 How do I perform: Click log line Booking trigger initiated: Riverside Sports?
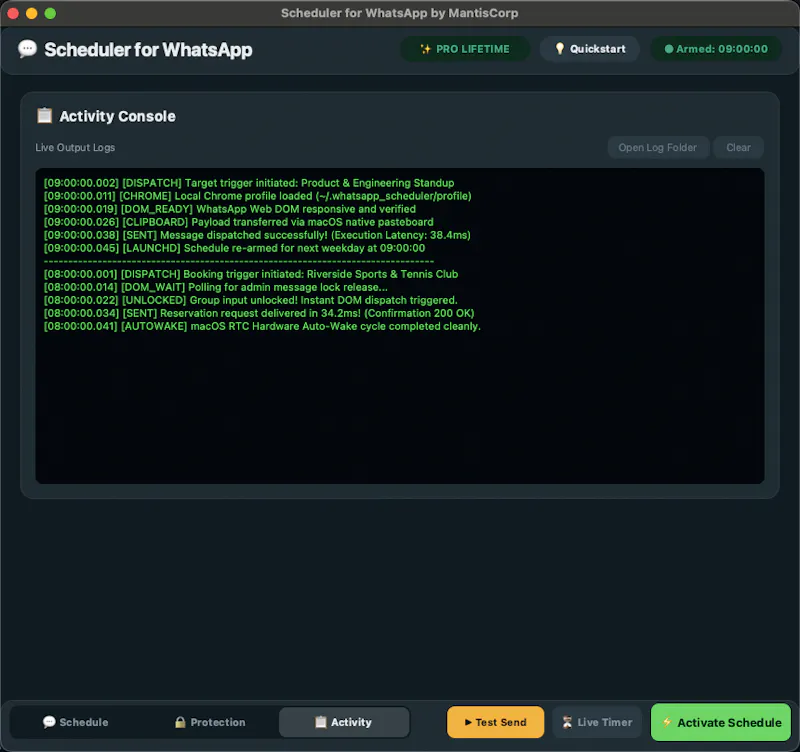(251, 274)
